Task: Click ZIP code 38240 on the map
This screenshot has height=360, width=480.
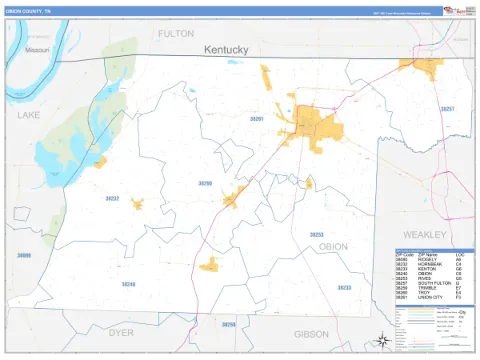Action: [128, 284]
